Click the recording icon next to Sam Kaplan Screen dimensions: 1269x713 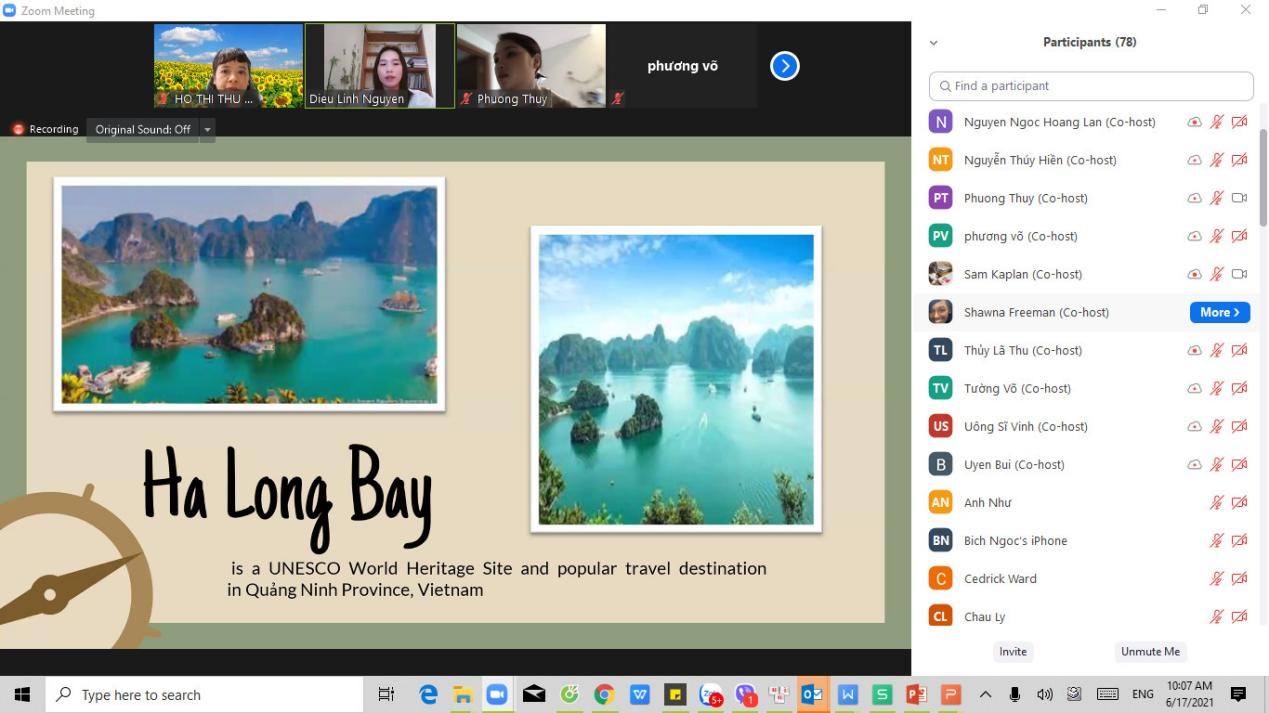(1194, 274)
